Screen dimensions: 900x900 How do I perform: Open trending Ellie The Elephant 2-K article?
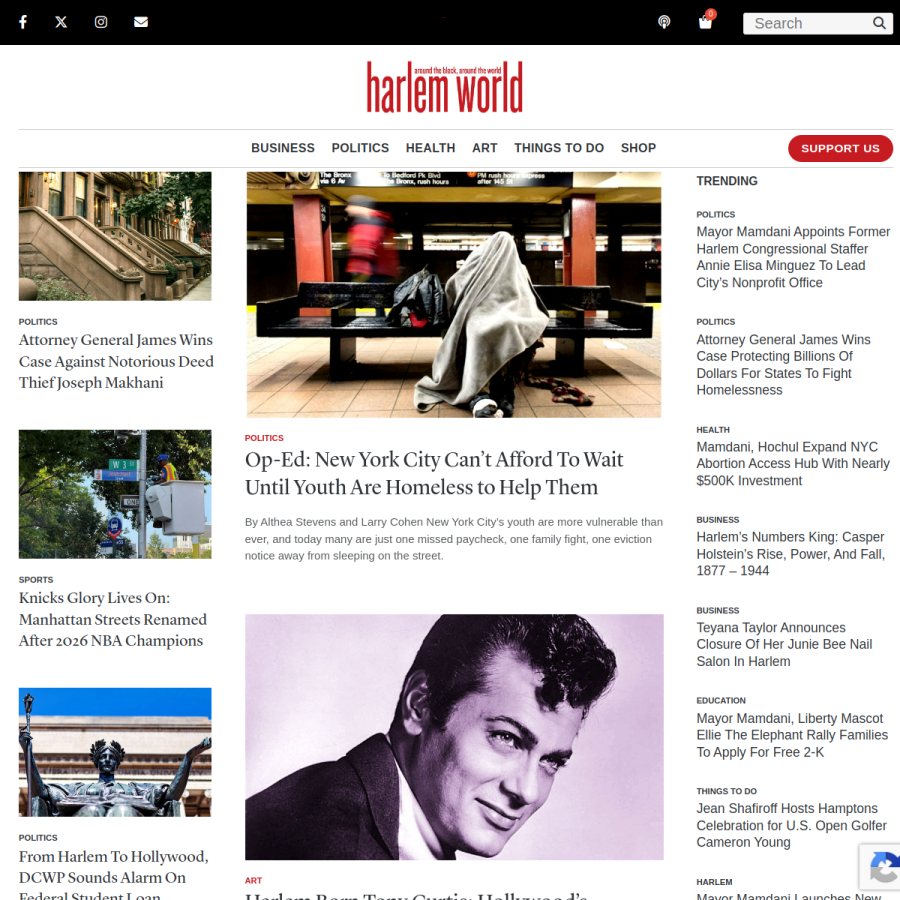pyautogui.click(x=792, y=735)
